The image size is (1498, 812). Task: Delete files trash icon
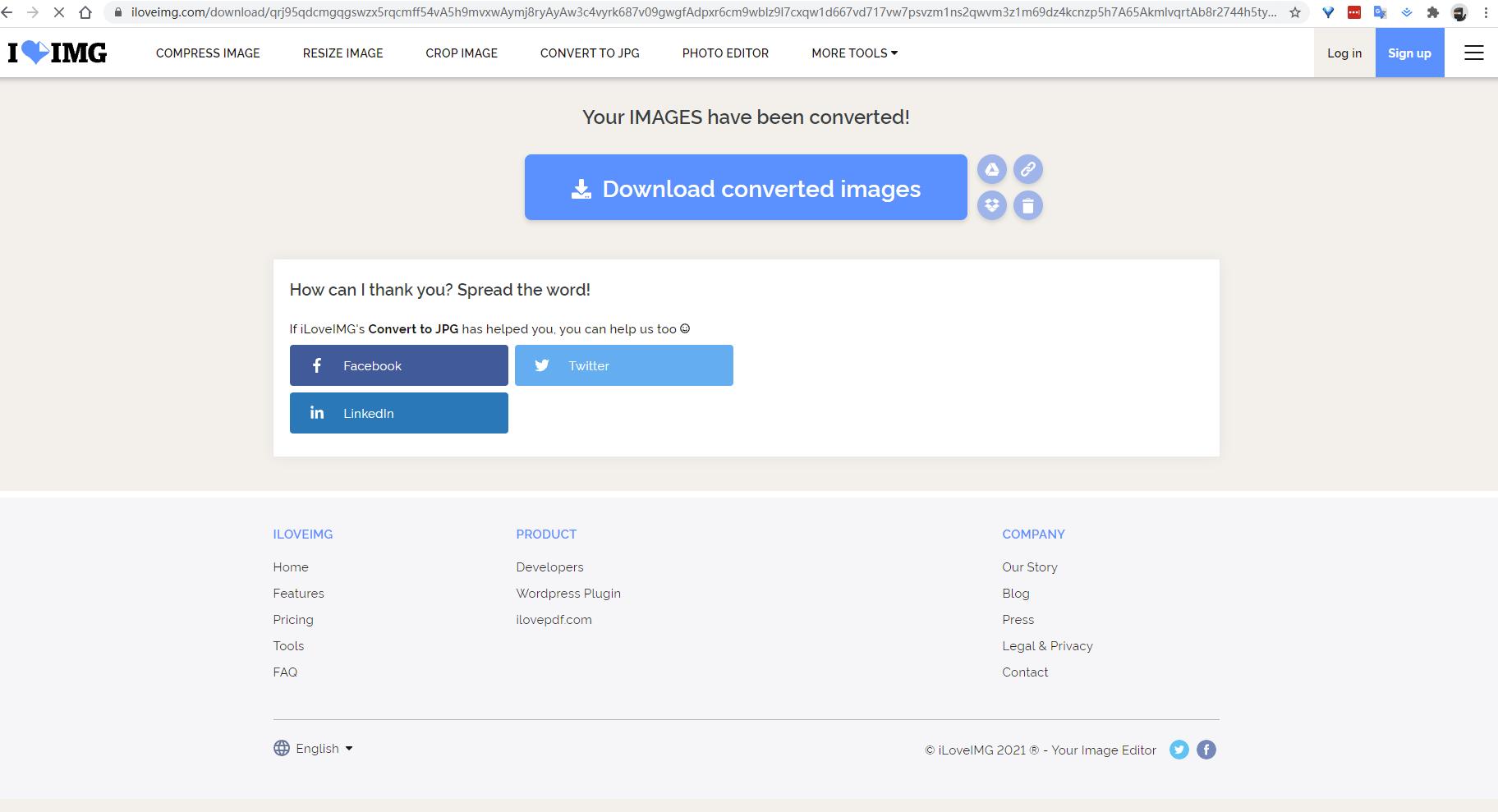click(1028, 205)
